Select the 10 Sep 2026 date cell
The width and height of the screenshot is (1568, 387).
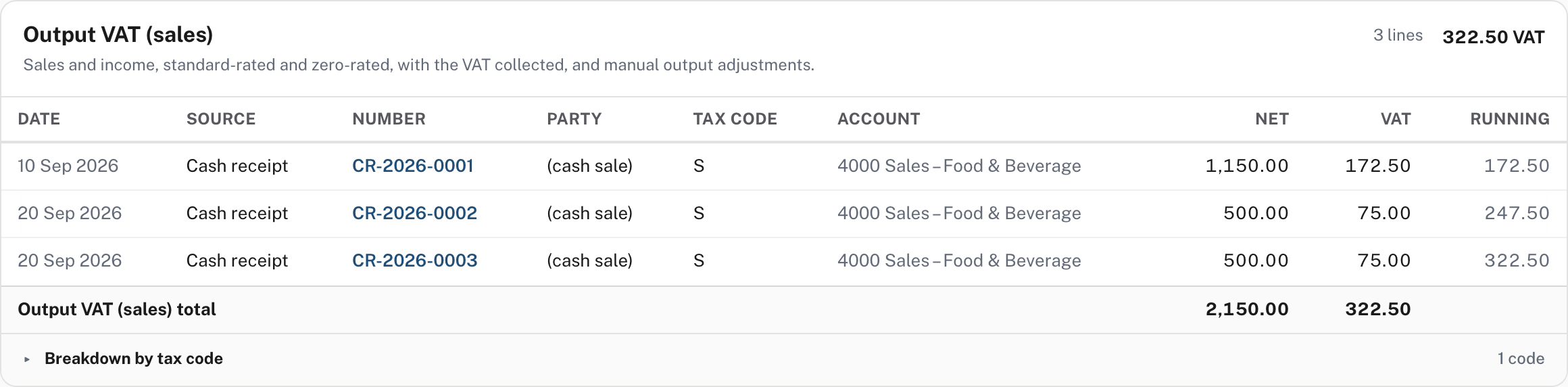(68, 166)
